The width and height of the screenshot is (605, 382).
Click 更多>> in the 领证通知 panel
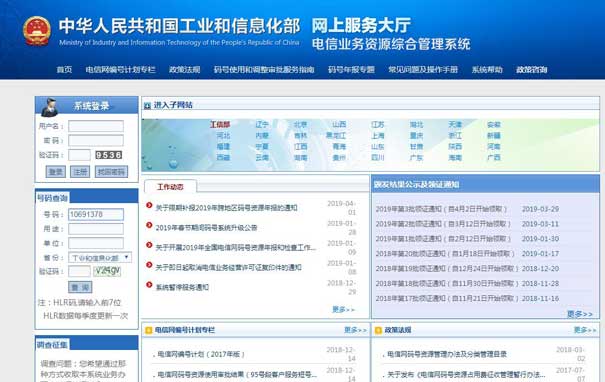tap(580, 314)
